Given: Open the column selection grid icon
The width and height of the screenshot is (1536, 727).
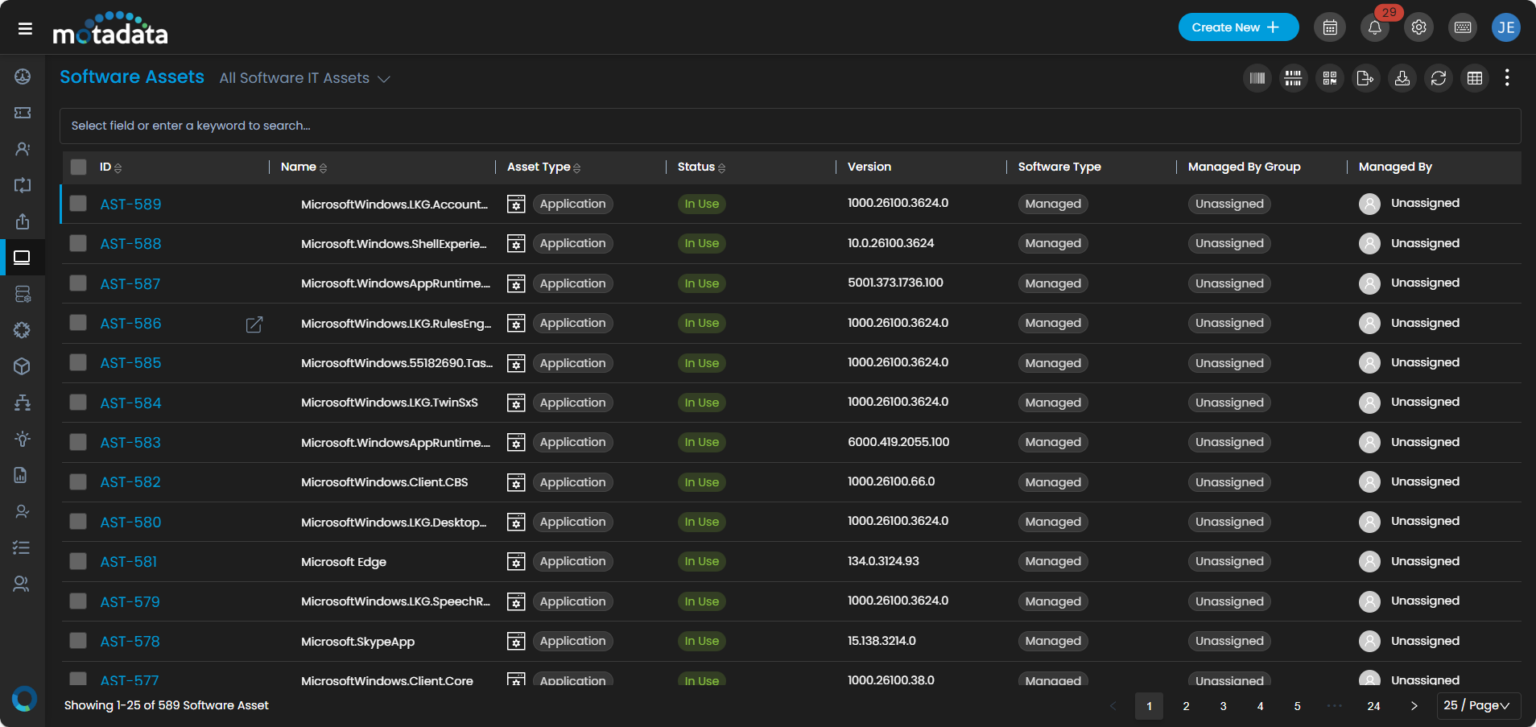Looking at the screenshot, I should [x=1474, y=78].
